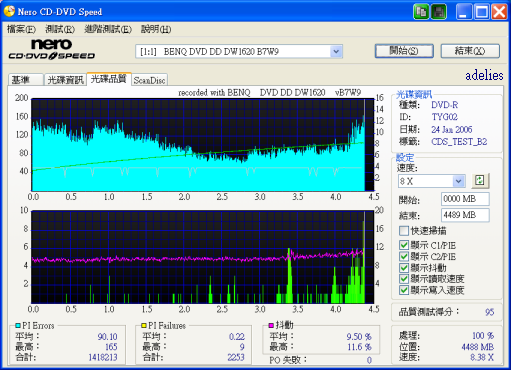Click the cyan PI Errors legend square
The height and width of the screenshot is (370, 511).
(18, 326)
